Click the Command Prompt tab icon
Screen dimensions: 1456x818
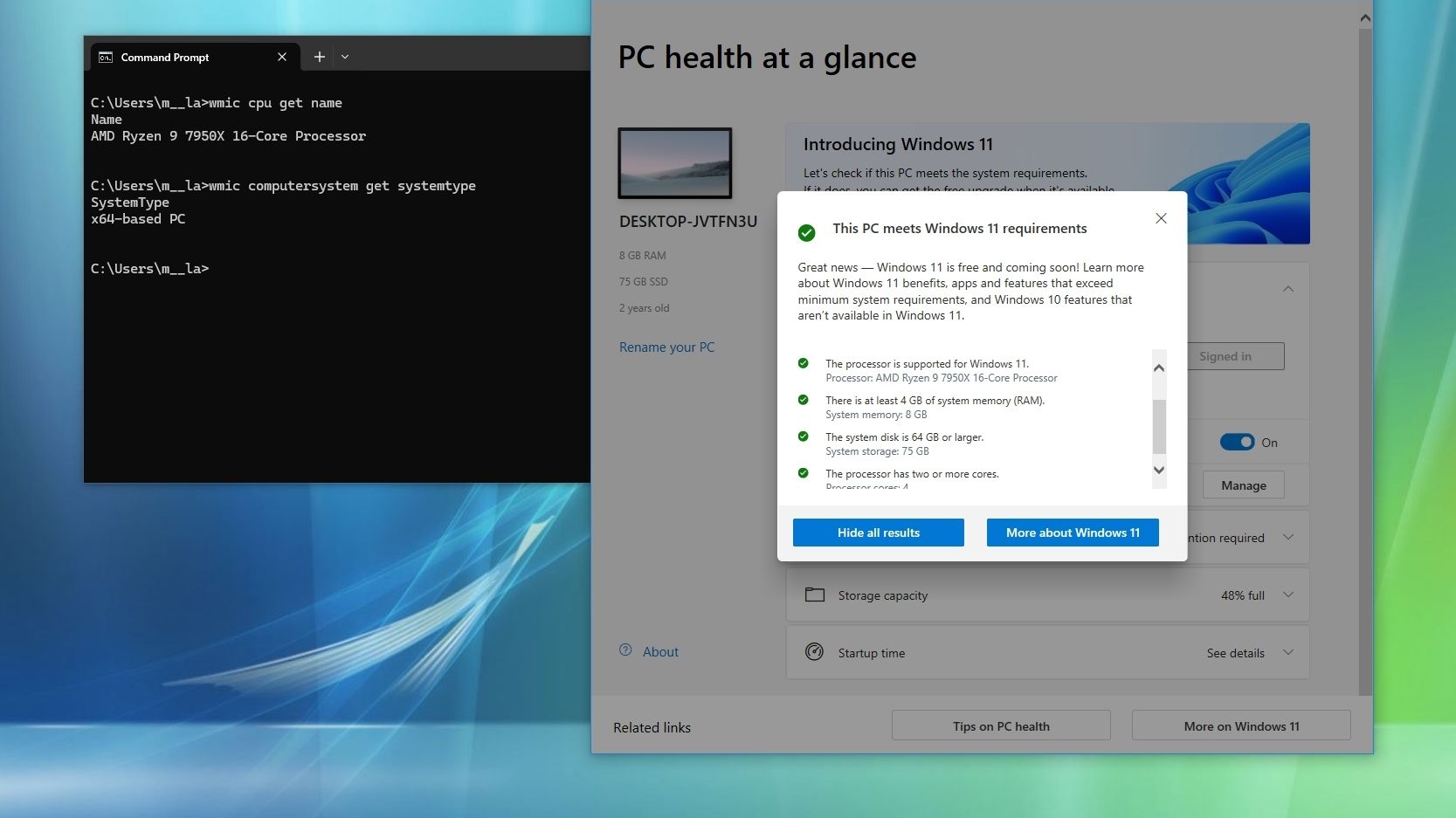[x=106, y=58]
